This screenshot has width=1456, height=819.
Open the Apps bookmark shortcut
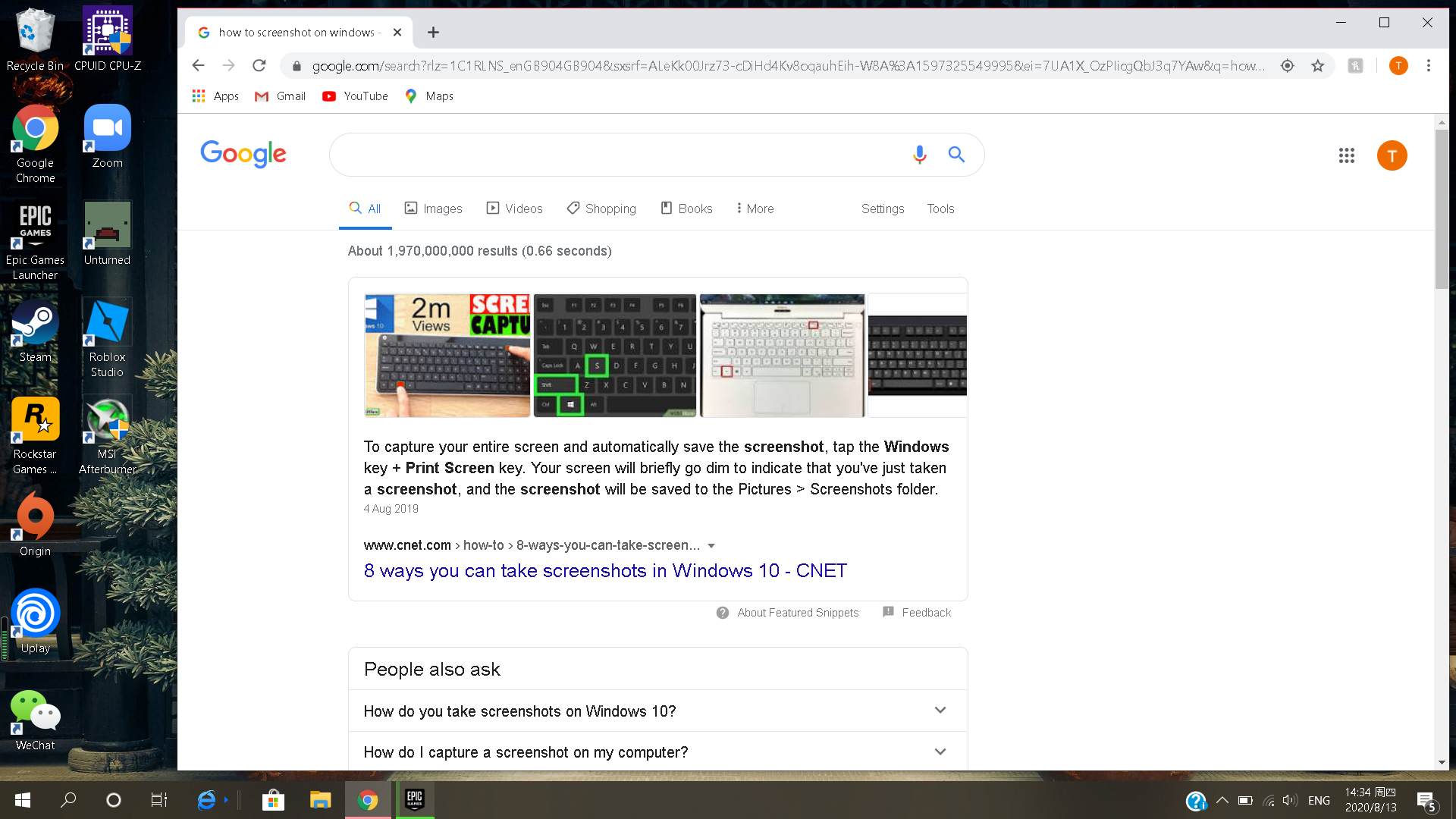pyautogui.click(x=215, y=96)
